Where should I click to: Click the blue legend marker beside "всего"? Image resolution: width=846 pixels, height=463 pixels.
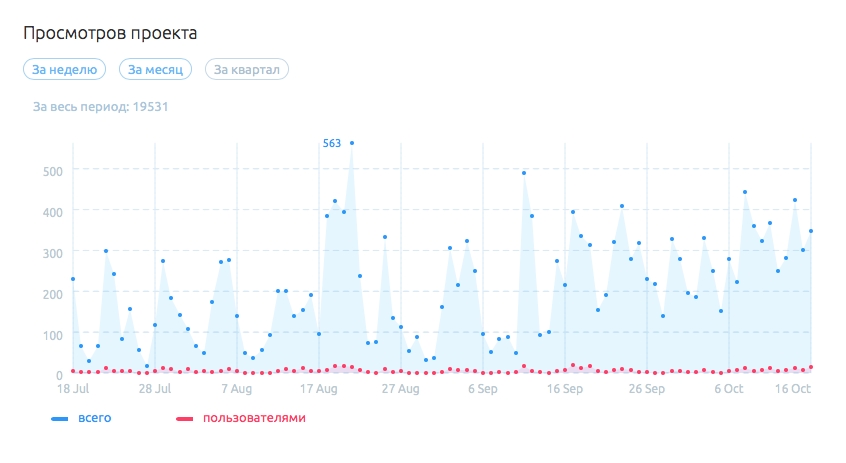59,419
